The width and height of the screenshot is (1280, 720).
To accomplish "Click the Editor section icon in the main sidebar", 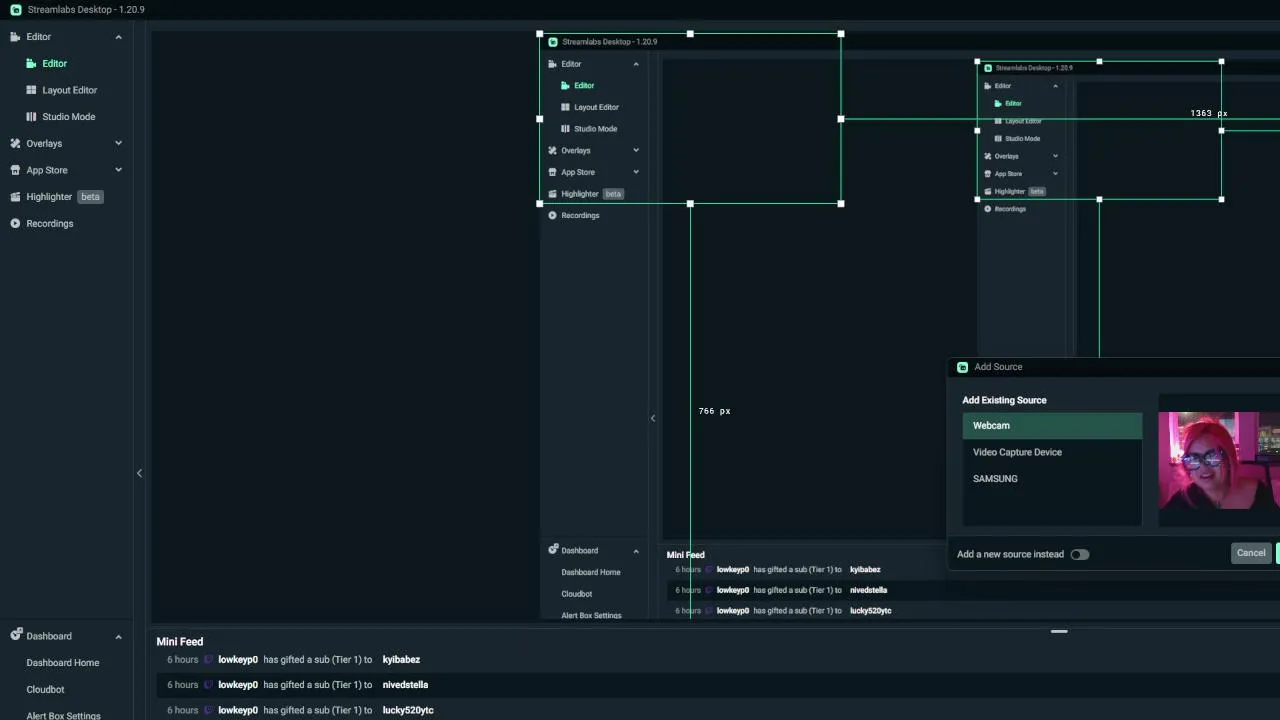I will tap(15, 37).
